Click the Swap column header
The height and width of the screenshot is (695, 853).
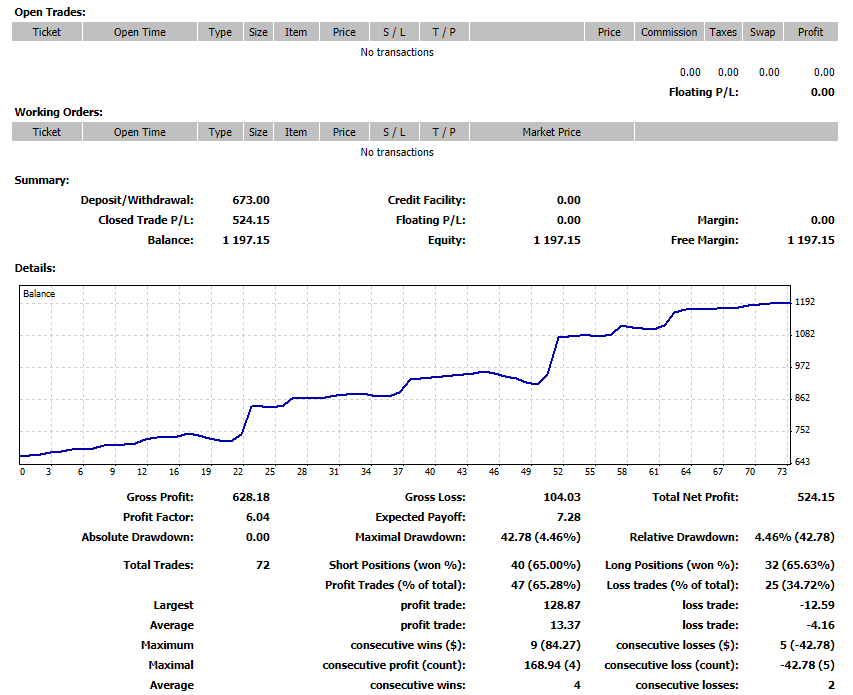click(x=762, y=32)
